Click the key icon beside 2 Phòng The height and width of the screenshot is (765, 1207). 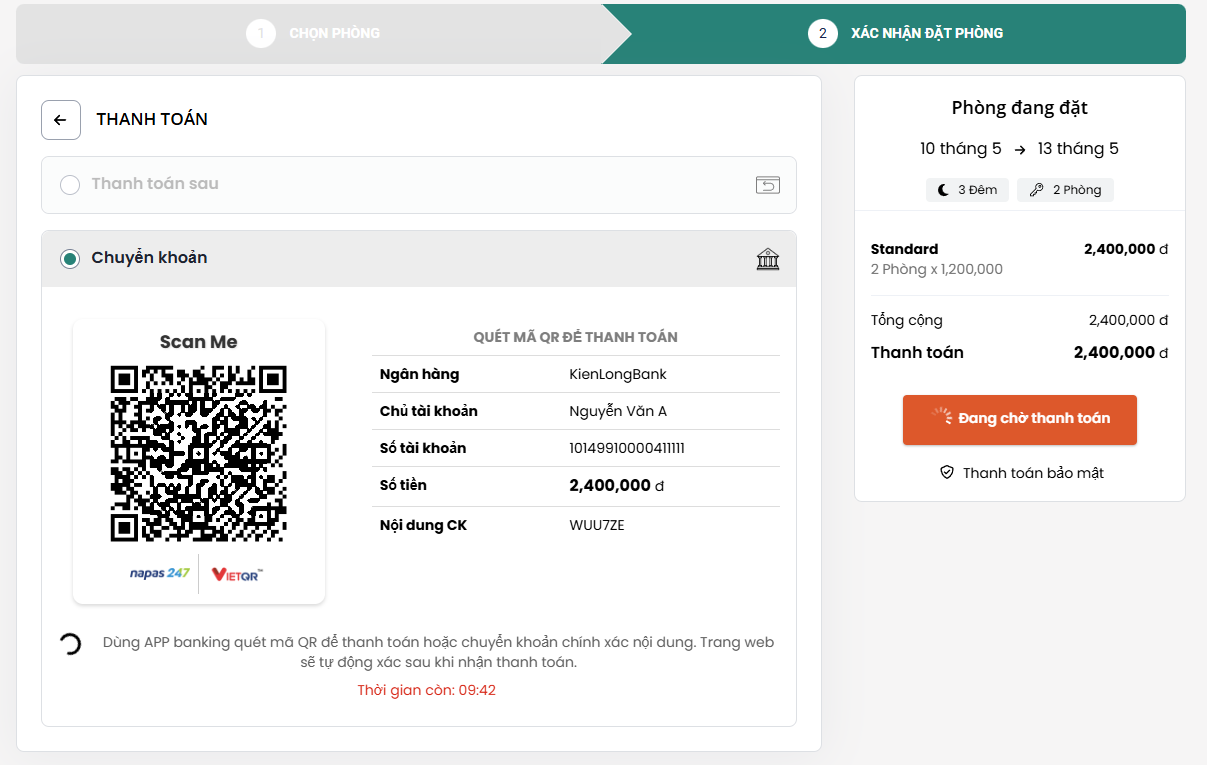[x=1036, y=190]
